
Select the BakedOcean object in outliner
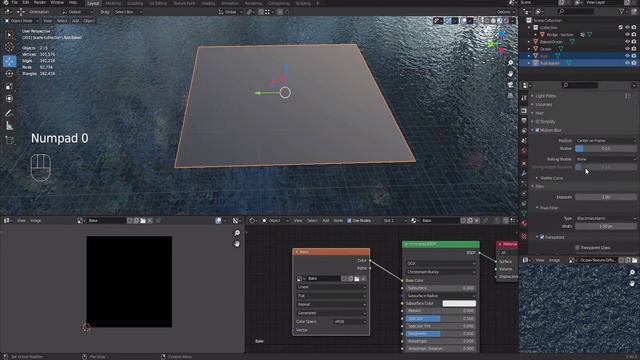[x=551, y=42]
